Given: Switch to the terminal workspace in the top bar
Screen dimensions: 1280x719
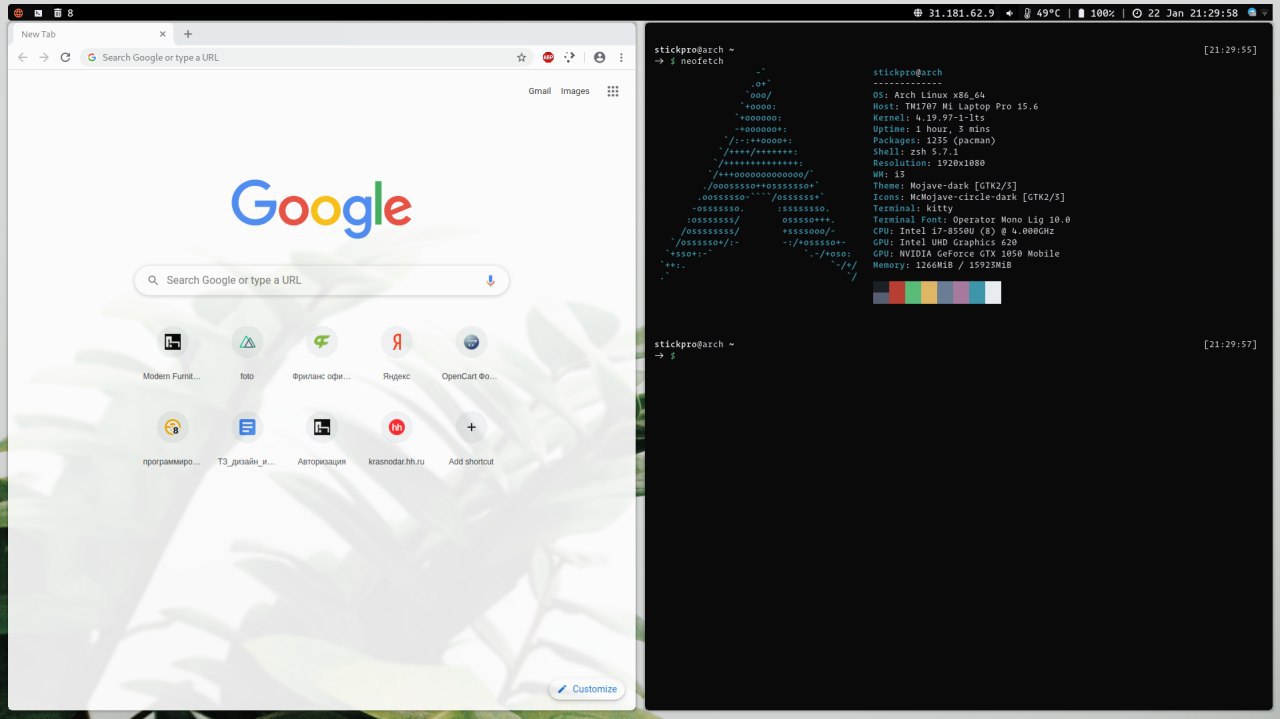Looking at the screenshot, I should point(38,13).
